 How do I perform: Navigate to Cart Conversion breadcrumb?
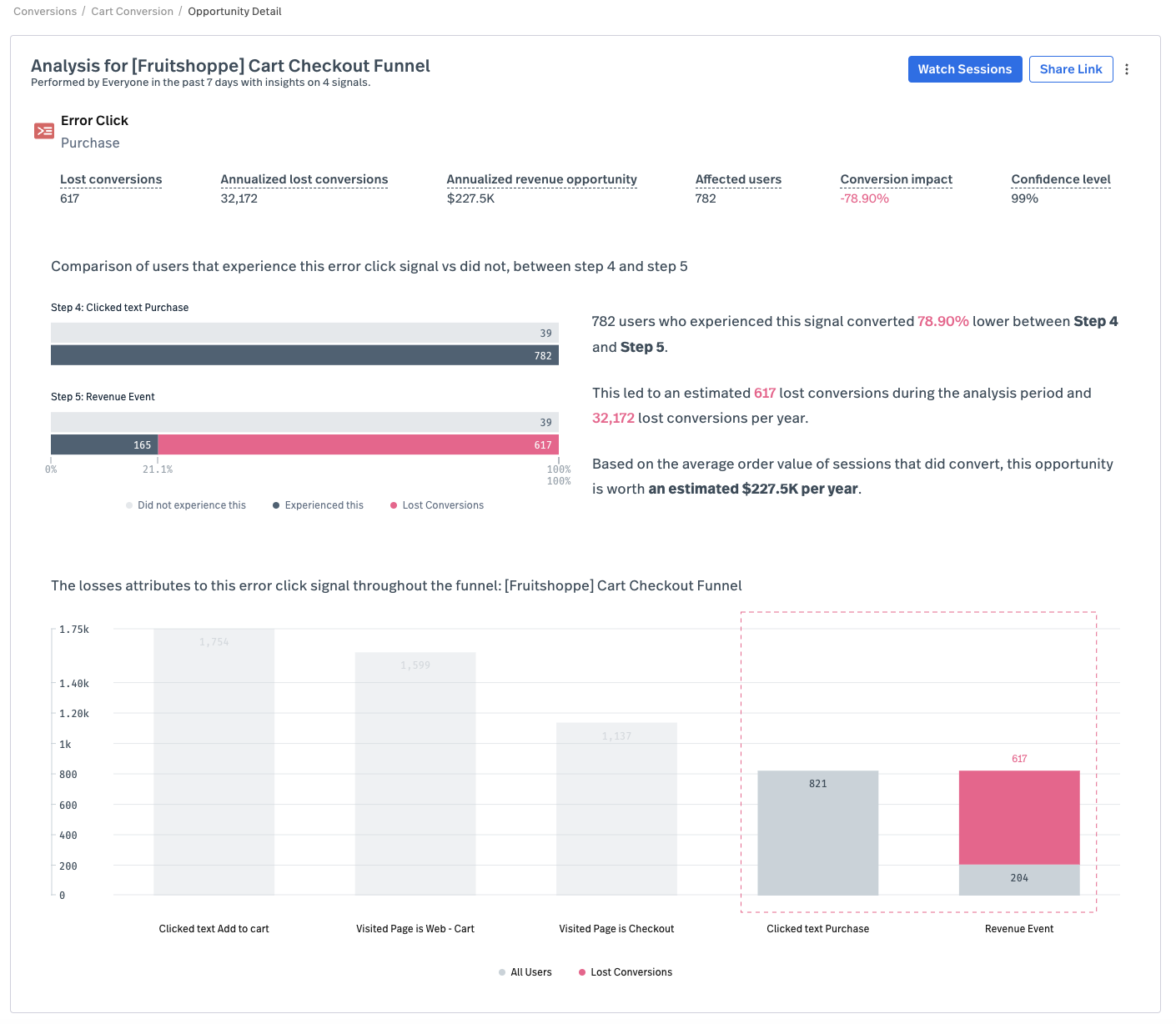[x=132, y=12]
